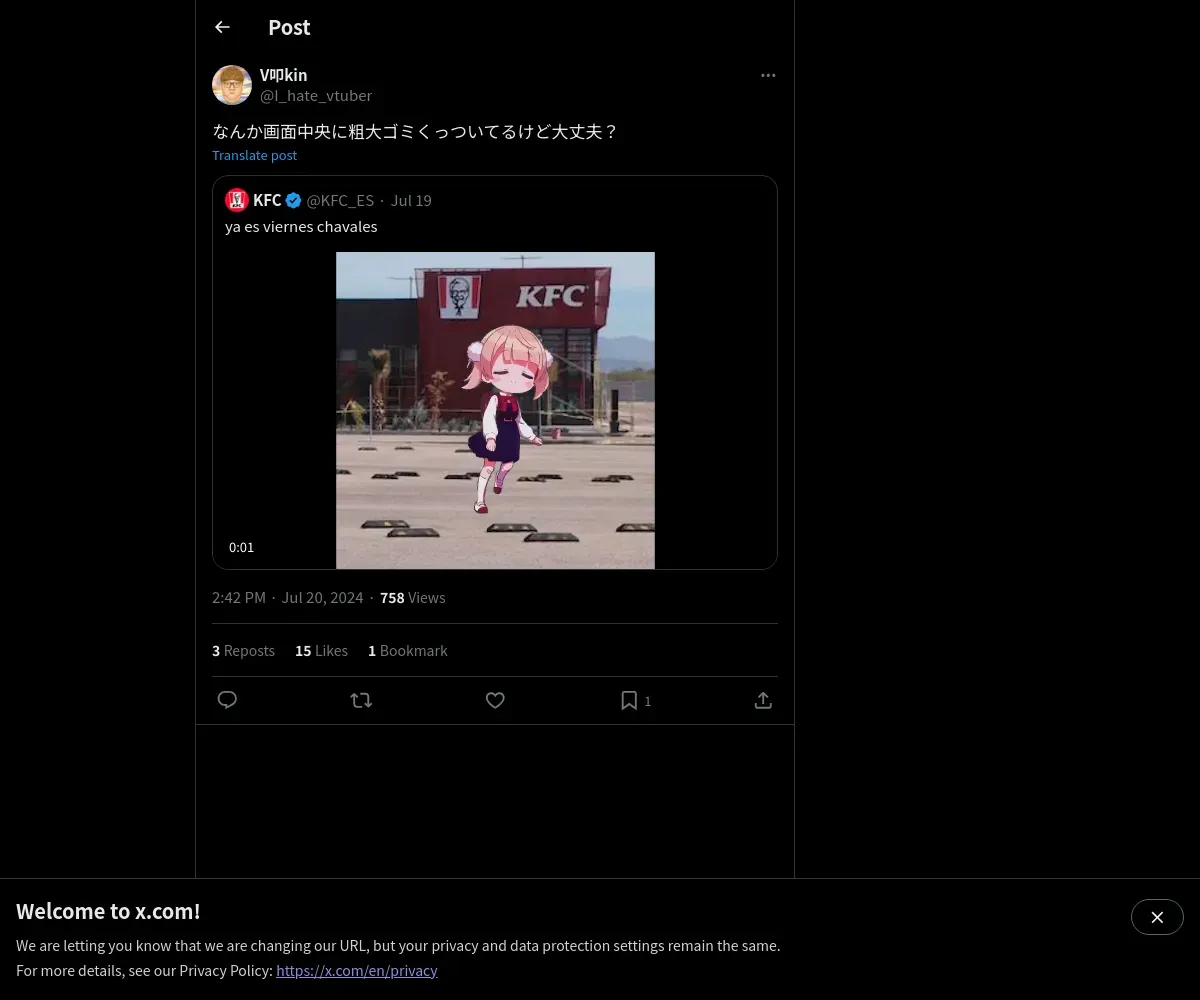Open the @KFC_ES handle in quoted post
Screen dimensions: 1200x1000
(340, 200)
